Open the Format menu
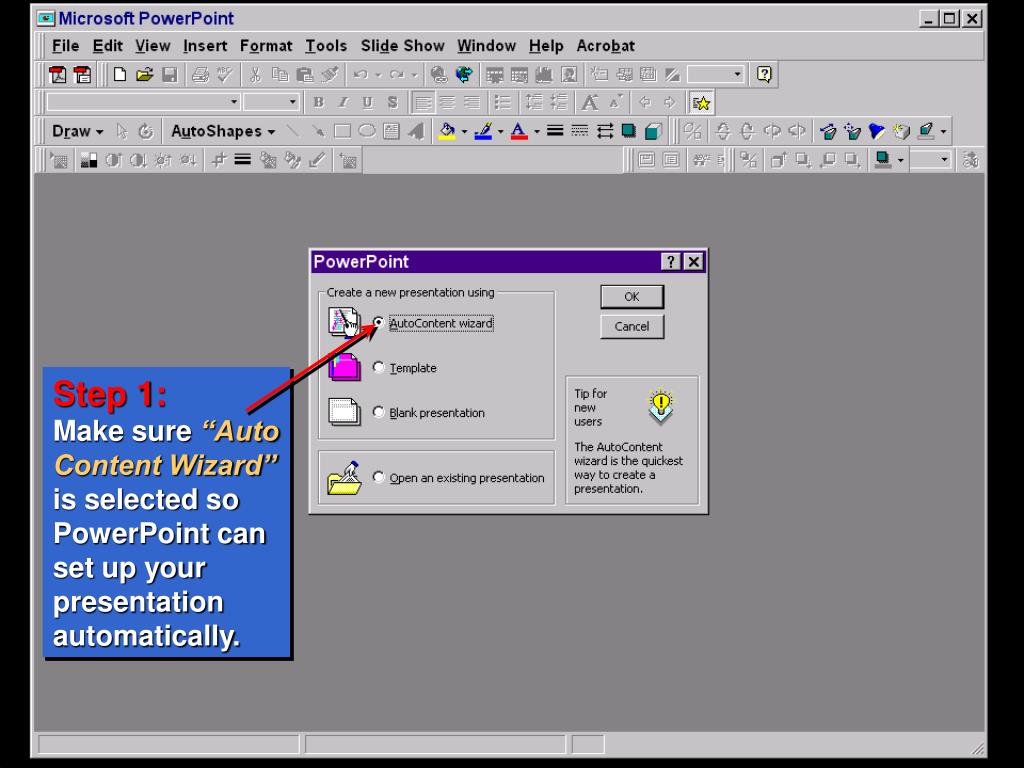The height and width of the screenshot is (768, 1024). point(266,46)
